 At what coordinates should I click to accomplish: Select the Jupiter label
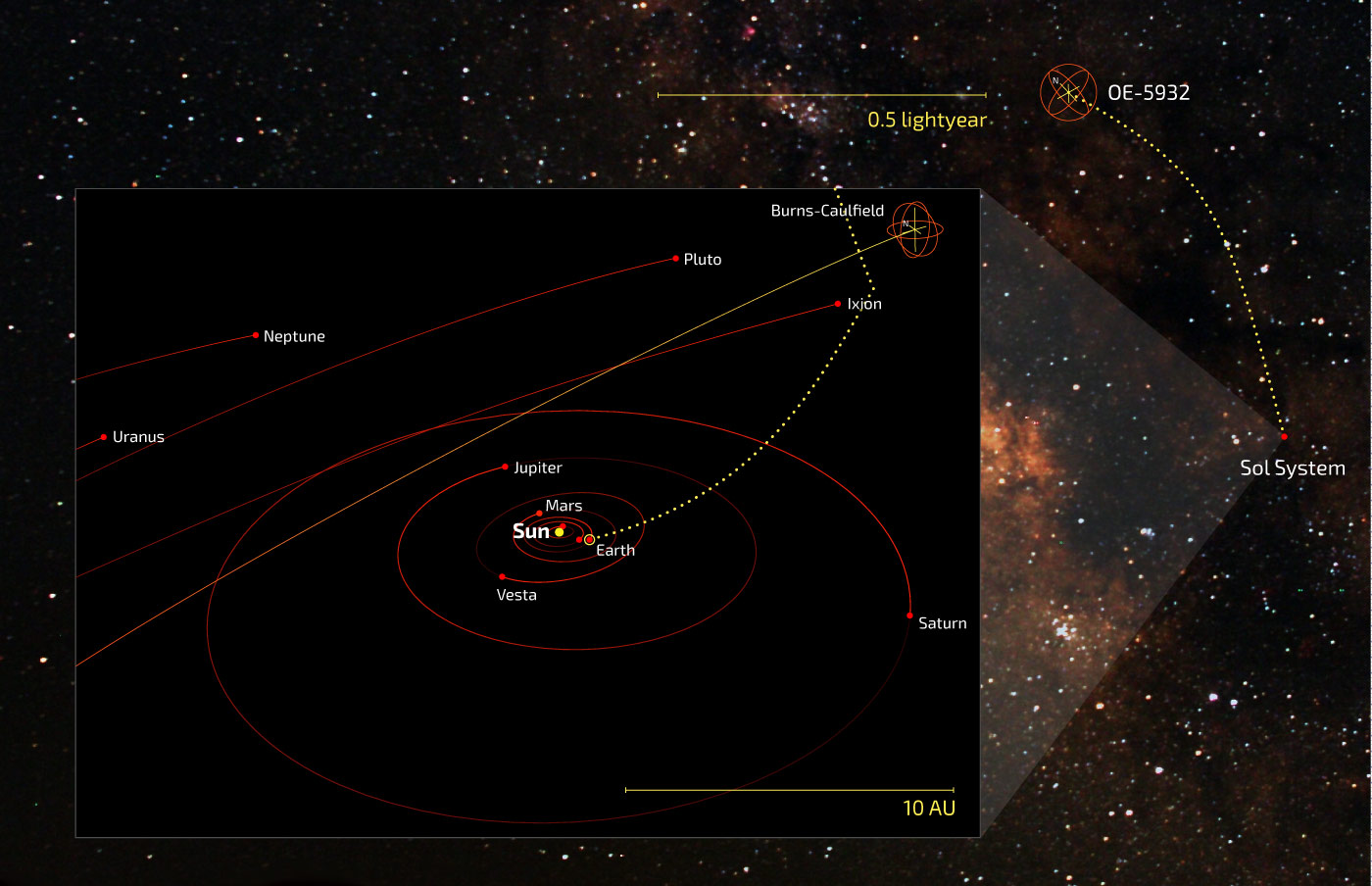pos(538,468)
